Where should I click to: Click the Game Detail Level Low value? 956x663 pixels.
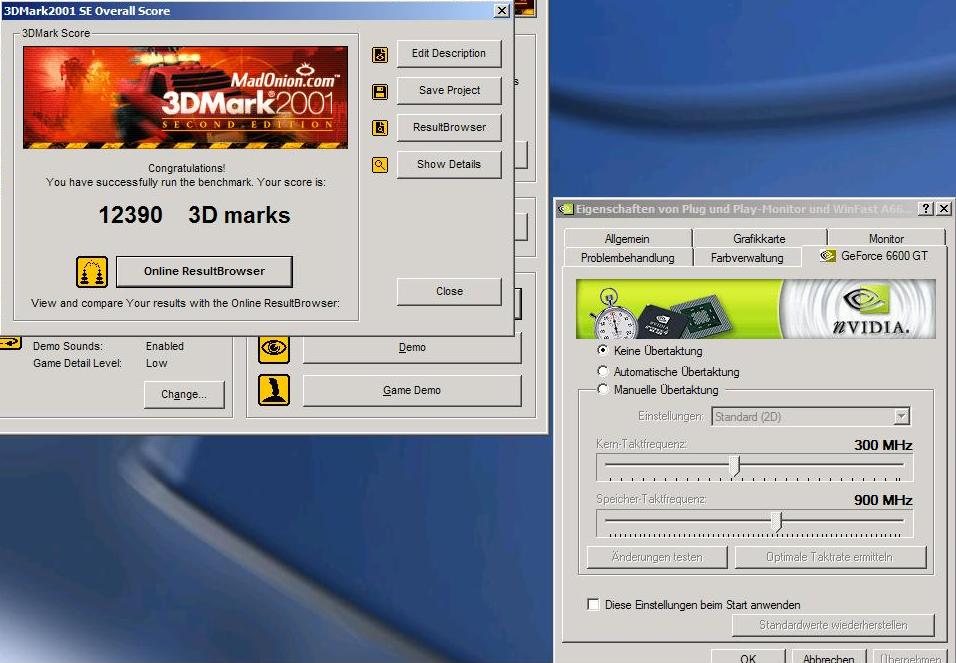pos(156,363)
